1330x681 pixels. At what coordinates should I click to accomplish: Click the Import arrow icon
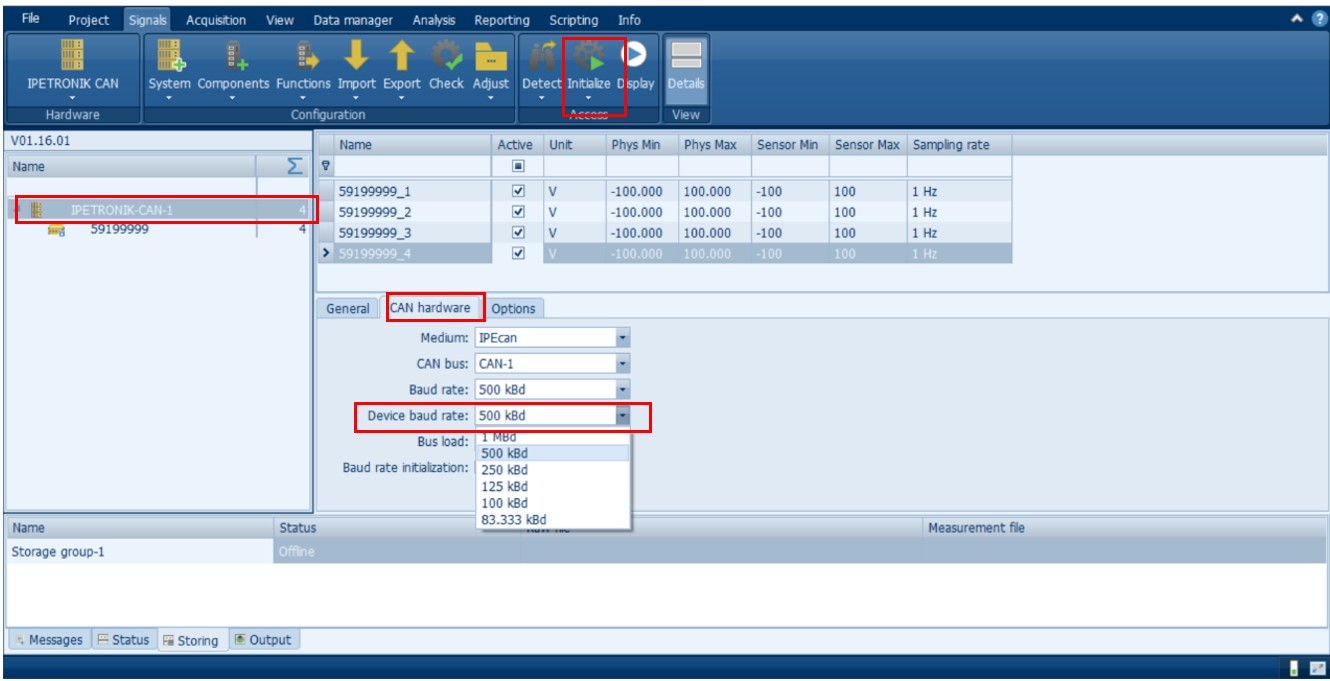[x=356, y=57]
